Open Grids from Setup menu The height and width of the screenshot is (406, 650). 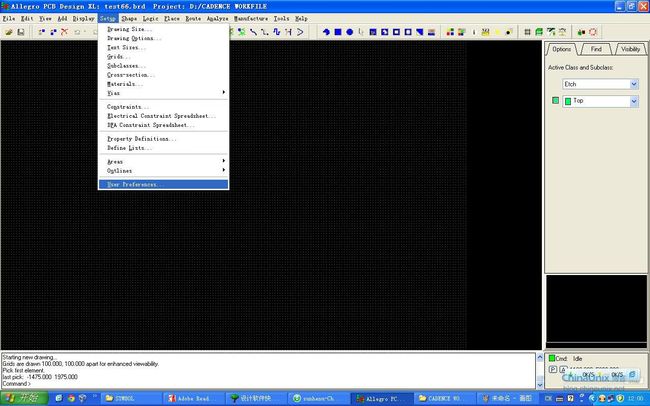click(163, 56)
